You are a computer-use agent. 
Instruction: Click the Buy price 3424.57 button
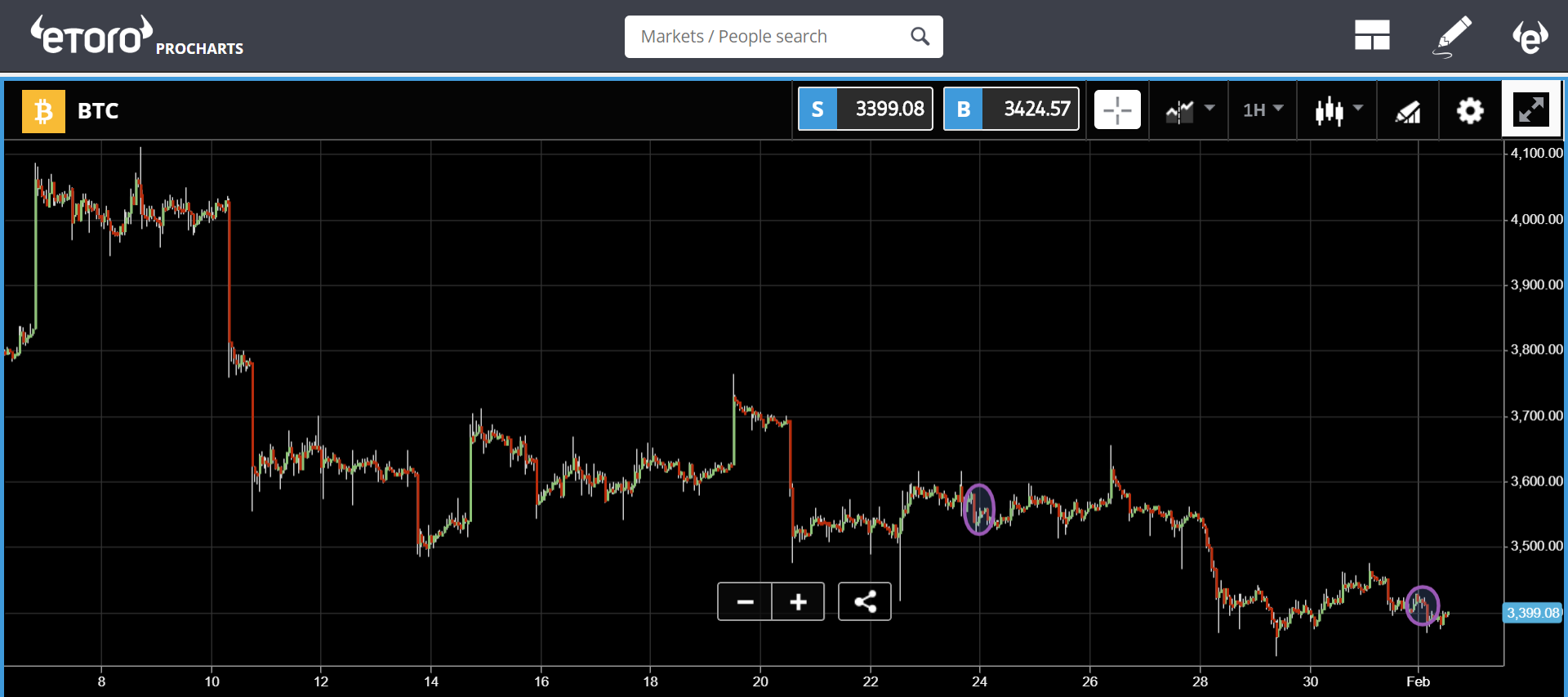pos(1011,109)
